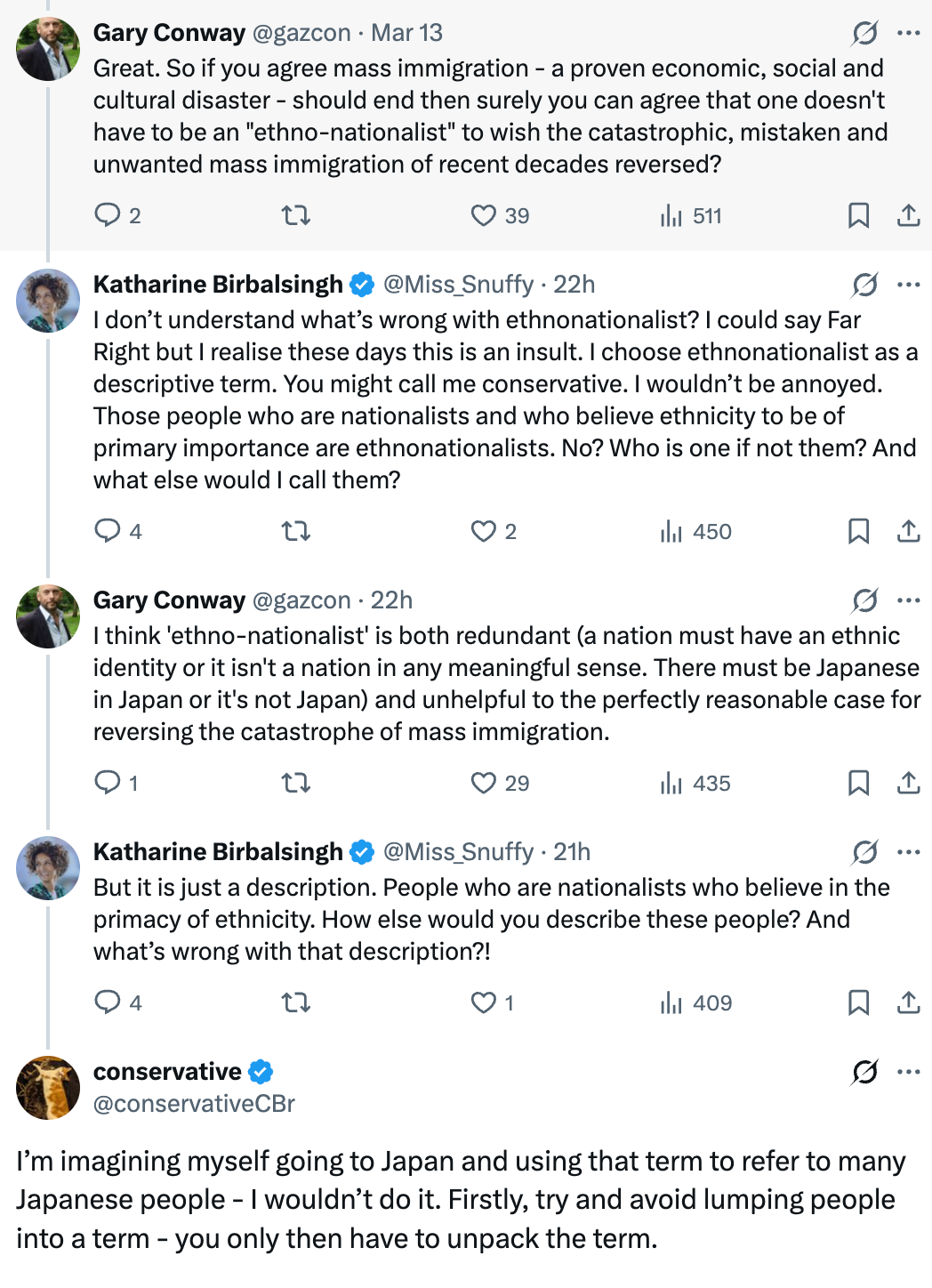Repost Gary Conway's Mar 13 tweet
This screenshot has width=932, height=1288.
click(296, 215)
